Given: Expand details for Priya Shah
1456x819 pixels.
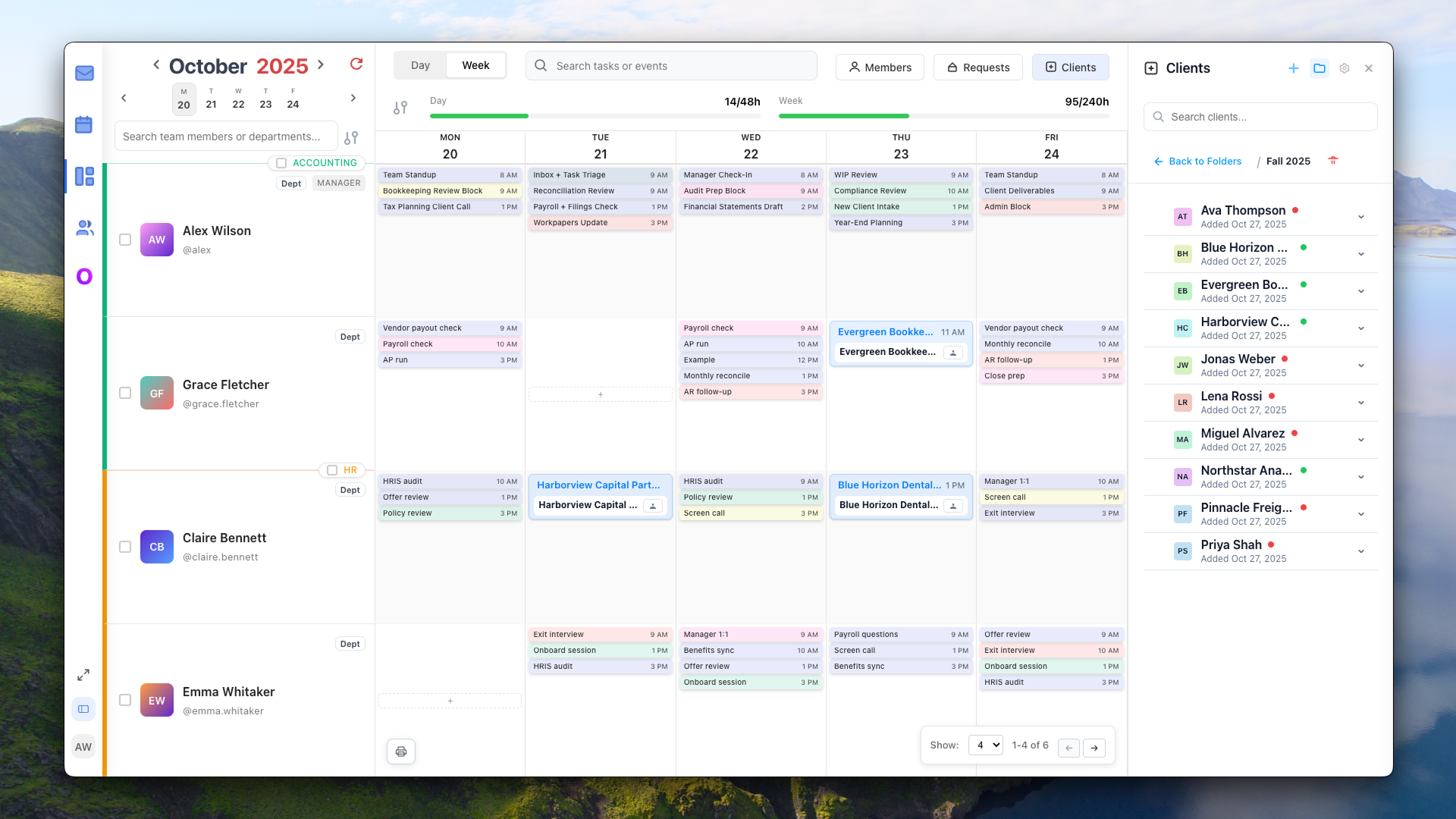Looking at the screenshot, I should (x=1362, y=551).
